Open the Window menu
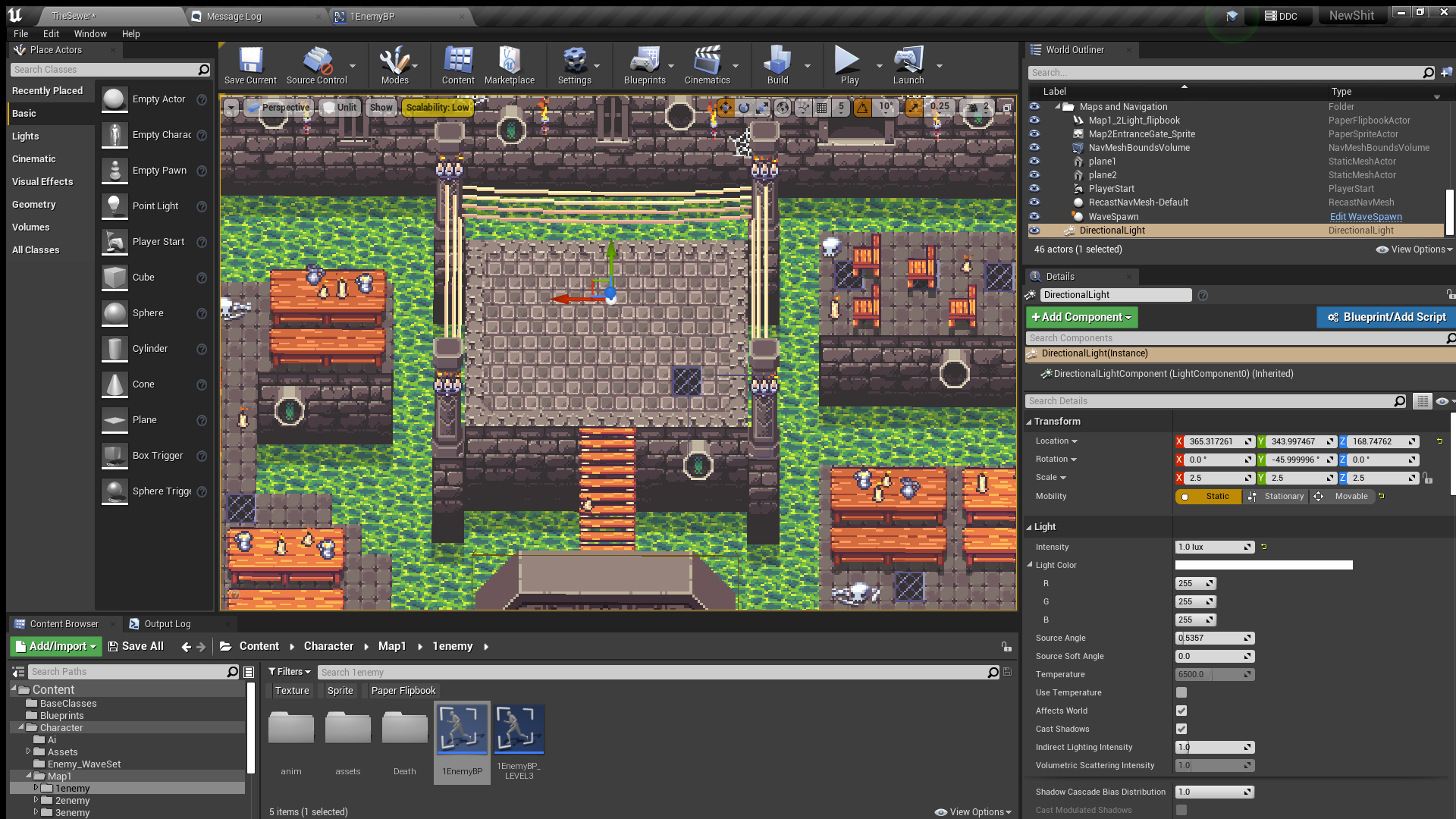 pyautogui.click(x=90, y=33)
